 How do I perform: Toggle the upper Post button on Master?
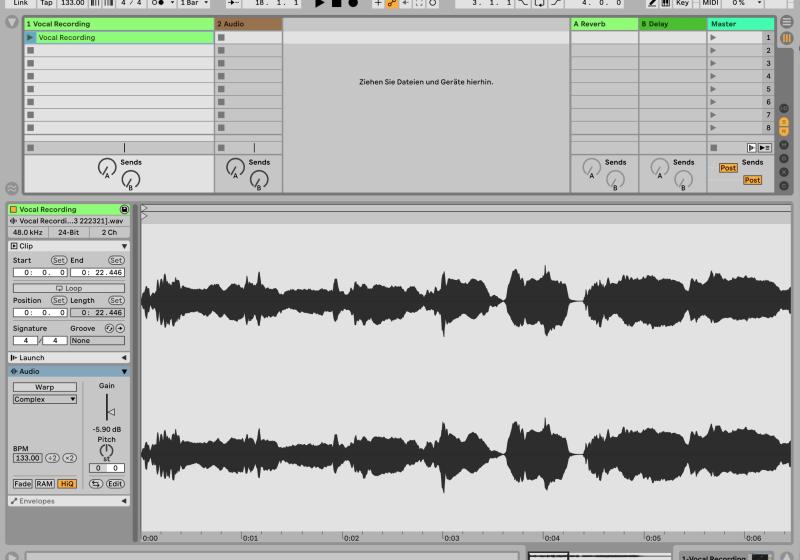point(728,168)
